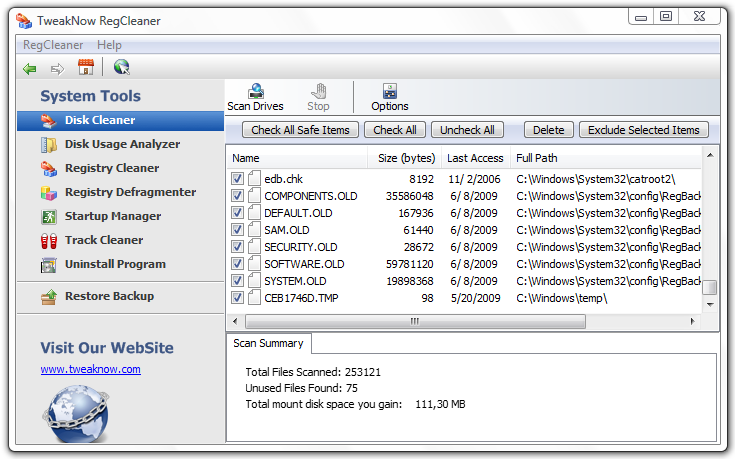This screenshot has height=459, width=735.
Task: Click the scroll up arrow of file list
Action: [710, 155]
